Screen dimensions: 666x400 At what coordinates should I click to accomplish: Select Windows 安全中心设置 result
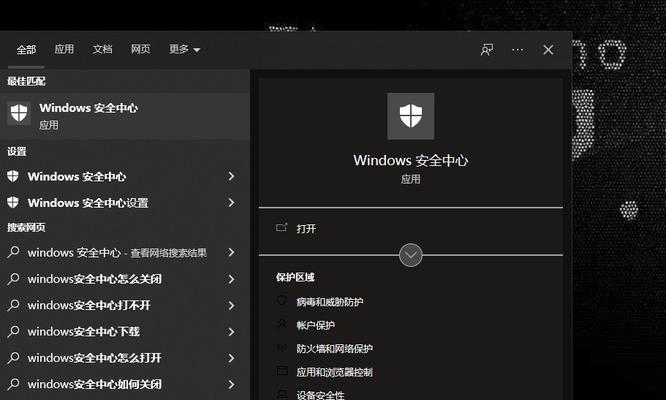click(x=88, y=203)
